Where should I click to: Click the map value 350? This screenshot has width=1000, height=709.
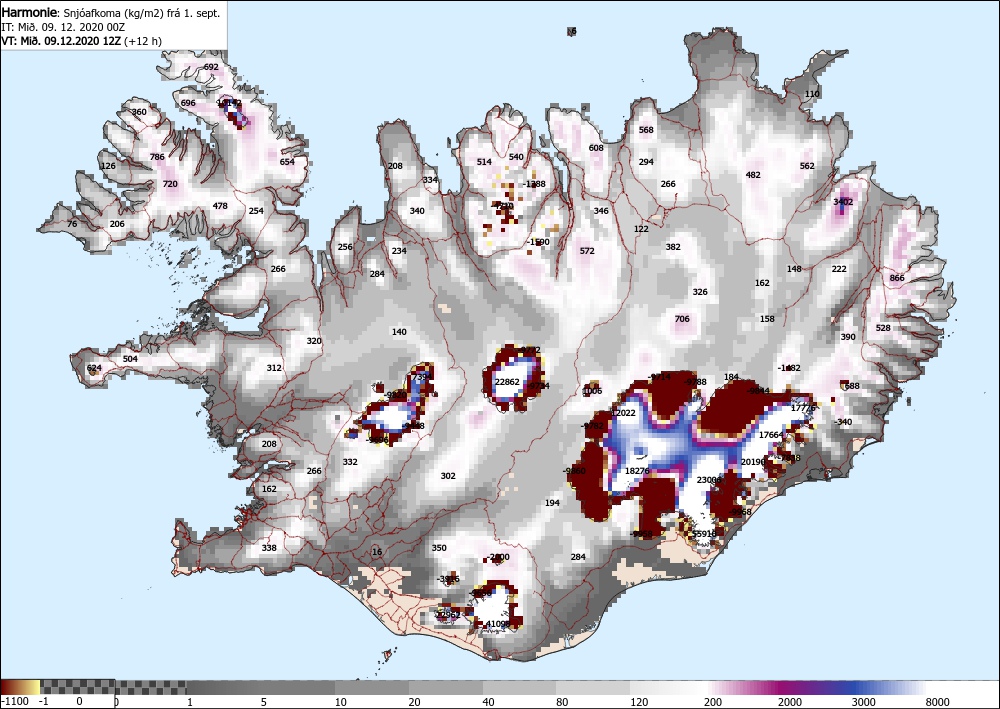(439, 548)
